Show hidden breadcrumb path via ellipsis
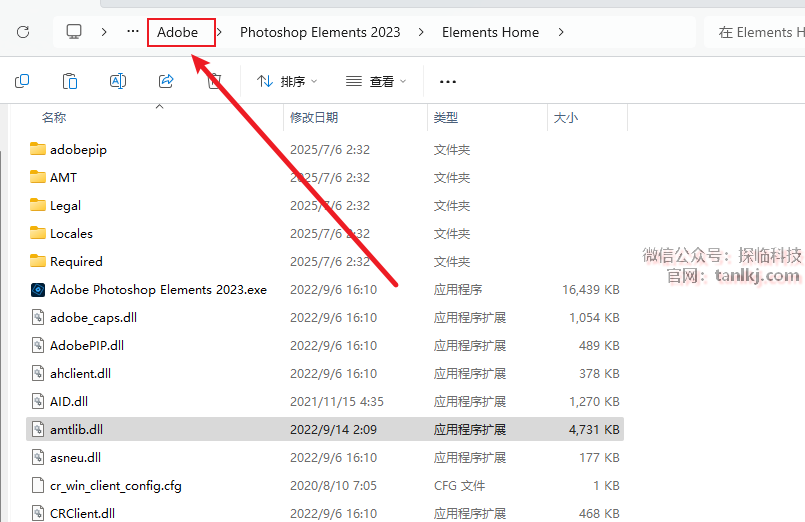Screen dimensions: 805x522 133,32
